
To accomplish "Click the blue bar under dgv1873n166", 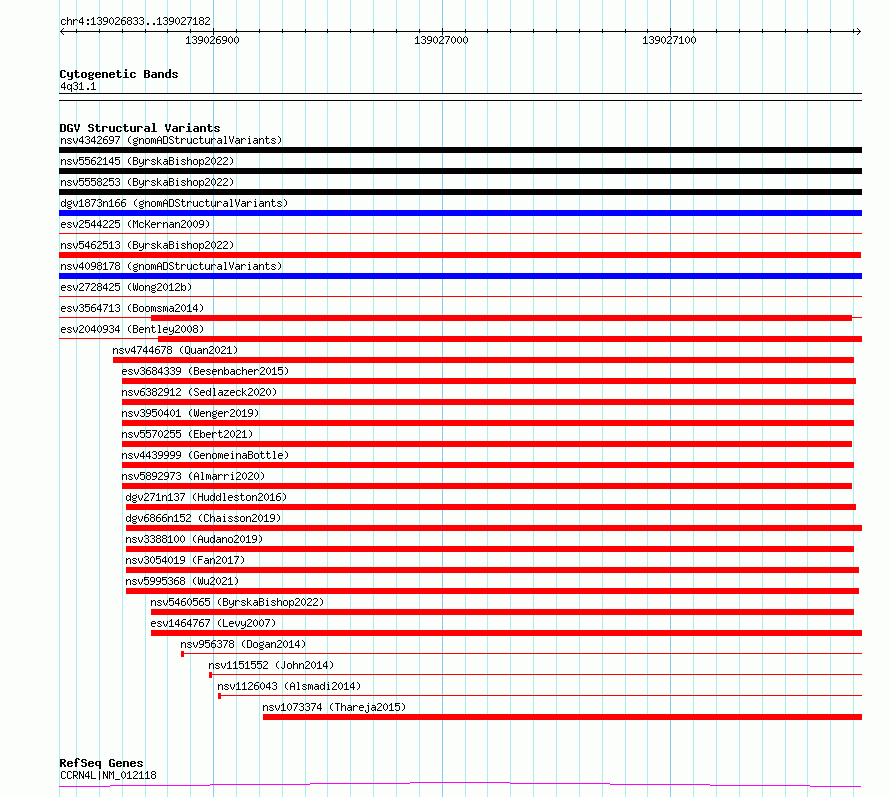I will pyautogui.click(x=460, y=213).
